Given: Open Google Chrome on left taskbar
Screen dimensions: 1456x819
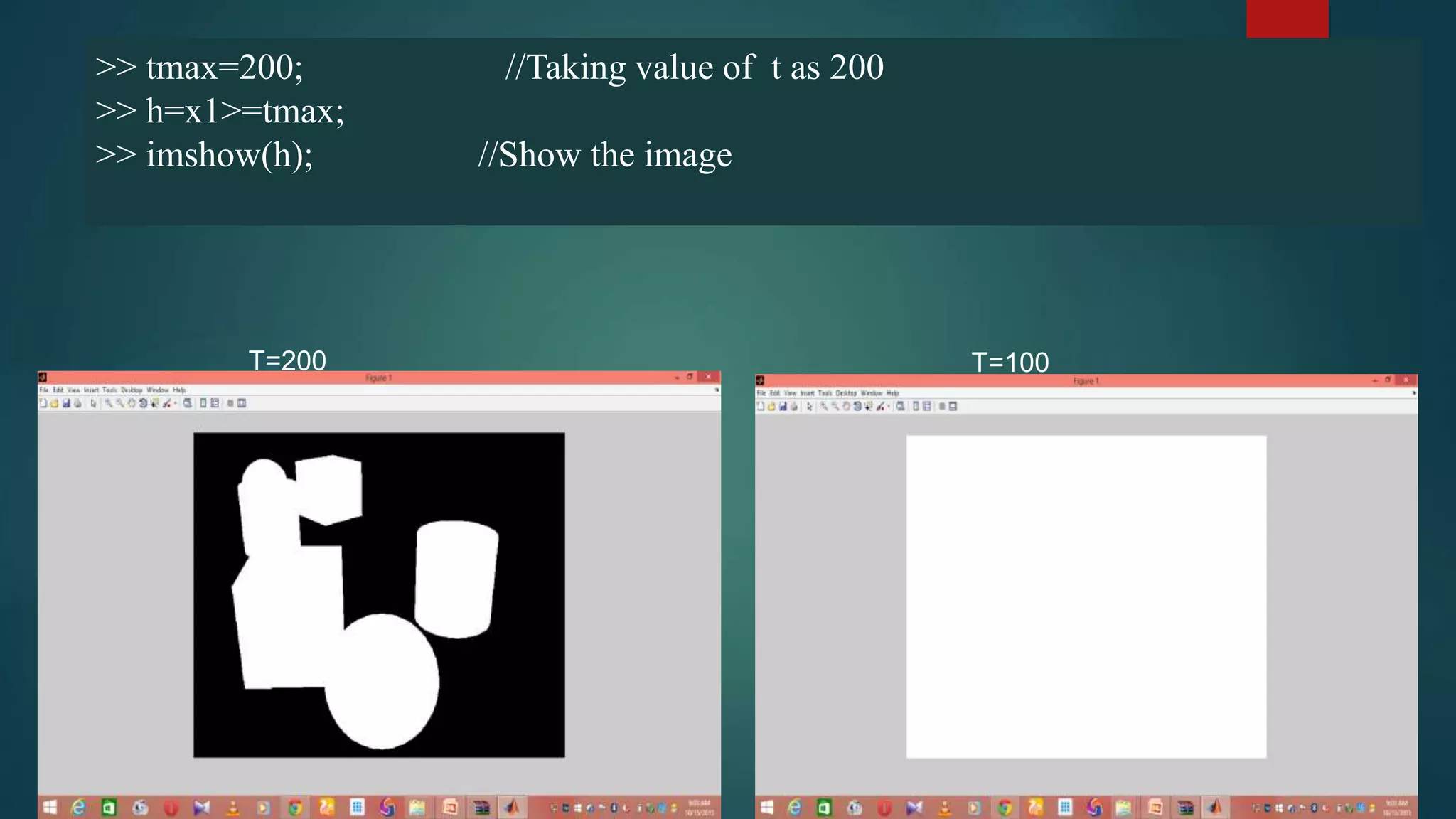Looking at the screenshot, I should [x=295, y=808].
